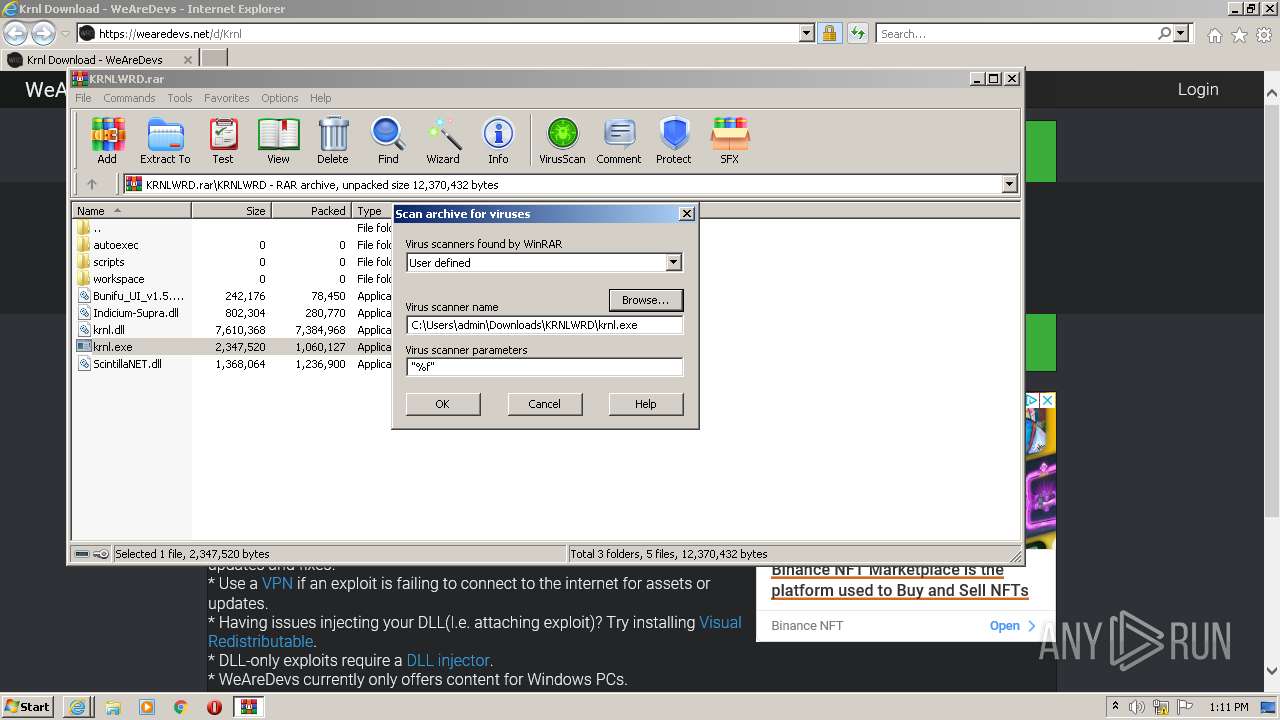This screenshot has width=1280, height=720.
Task: Go up one folder level arrow
Action: (92, 184)
